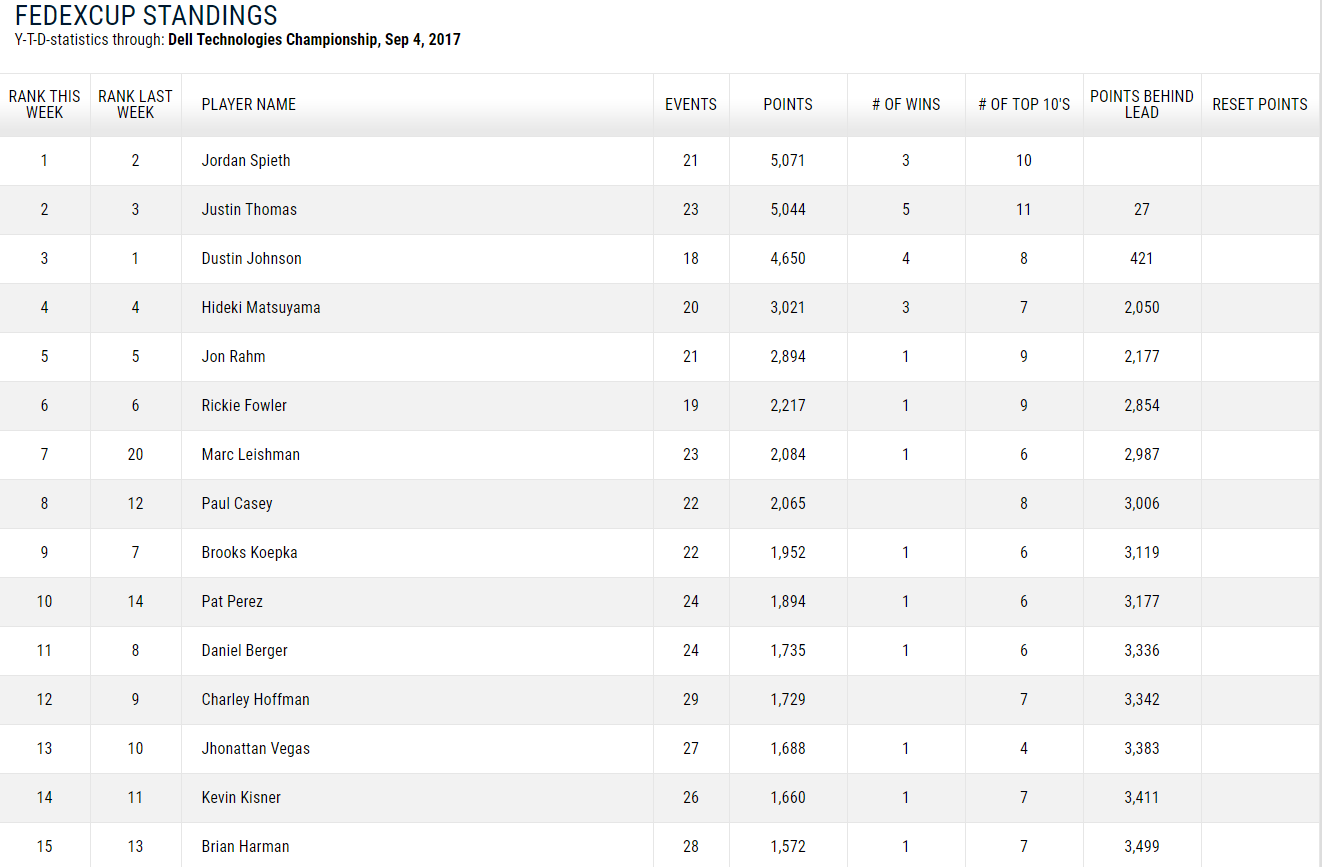The width and height of the screenshot is (1322, 867).
Task: Click Brian Harman's name
Action: pyautogui.click(x=245, y=847)
